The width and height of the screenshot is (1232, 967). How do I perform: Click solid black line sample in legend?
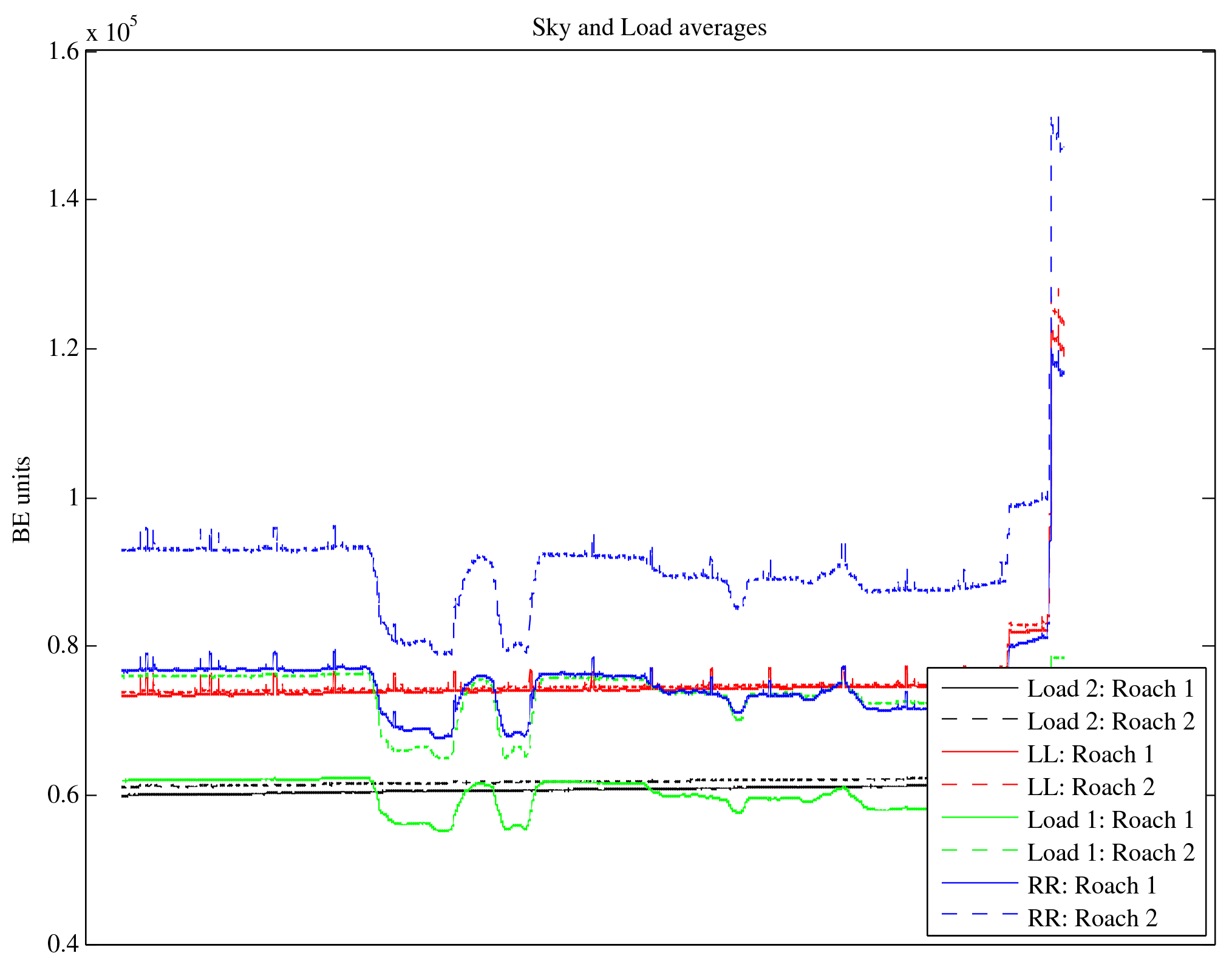[x=979, y=688]
